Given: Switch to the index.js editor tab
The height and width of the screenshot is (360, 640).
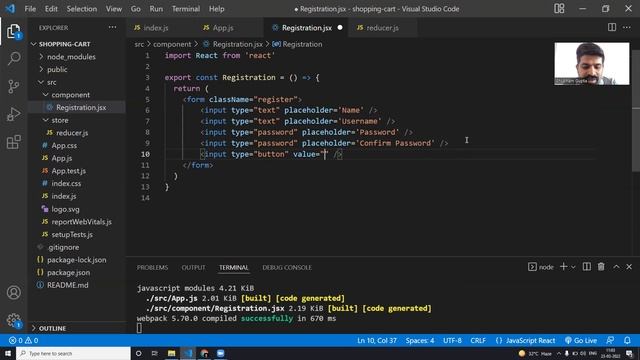Looking at the screenshot, I should pyautogui.click(x=156, y=28).
